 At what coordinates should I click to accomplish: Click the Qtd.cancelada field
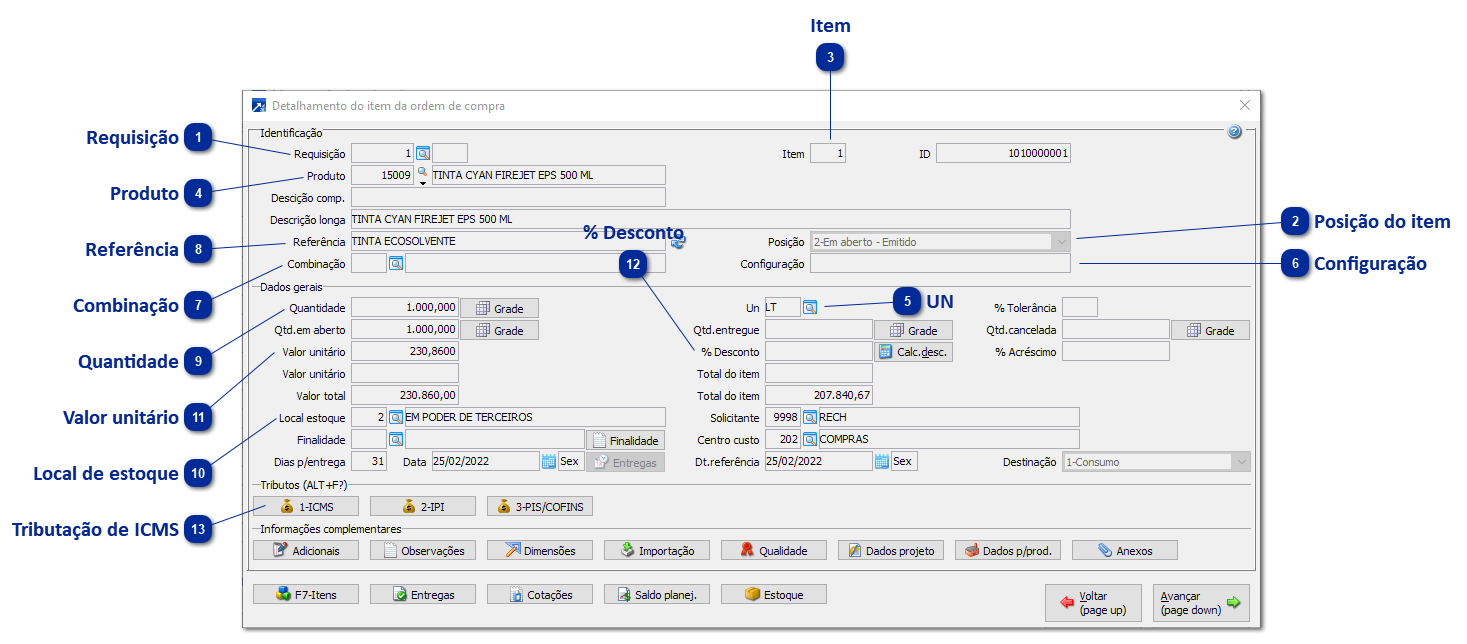pos(1116,330)
